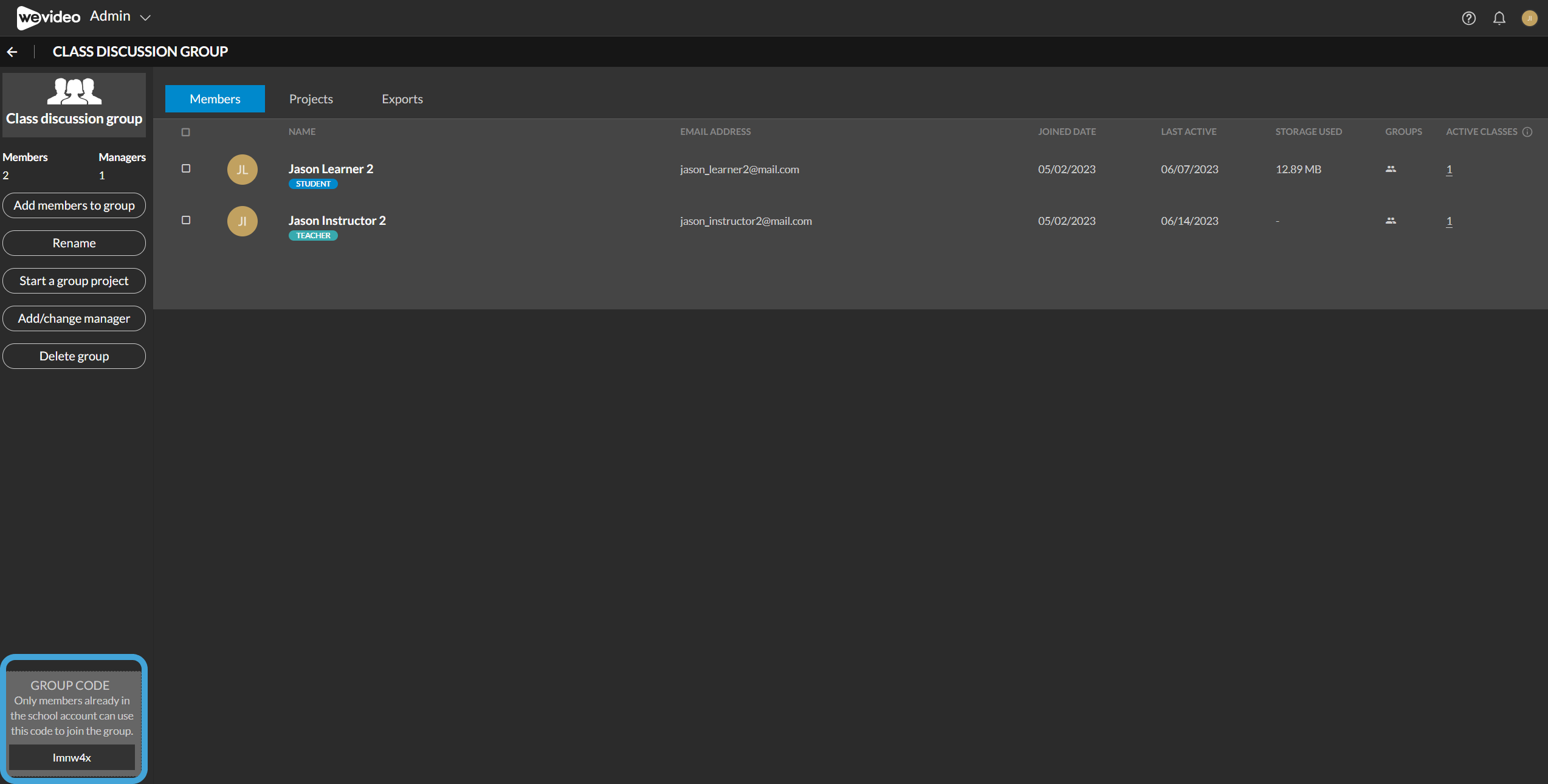Open the notifications bell
The width and height of the screenshot is (1548, 784).
(1499, 18)
